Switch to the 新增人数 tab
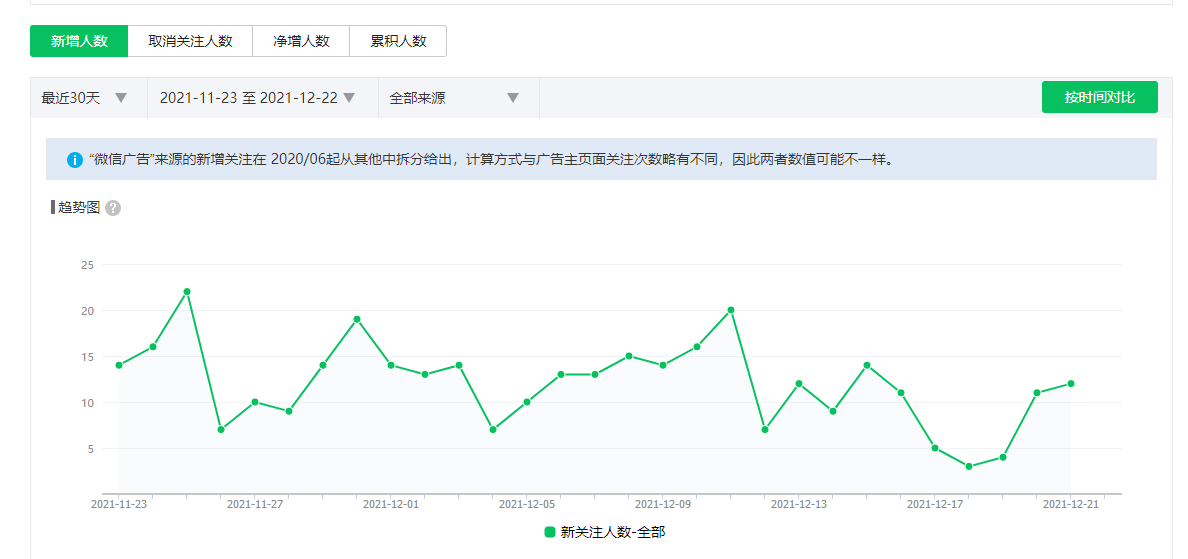This screenshot has height=559, width=1188. (x=79, y=41)
